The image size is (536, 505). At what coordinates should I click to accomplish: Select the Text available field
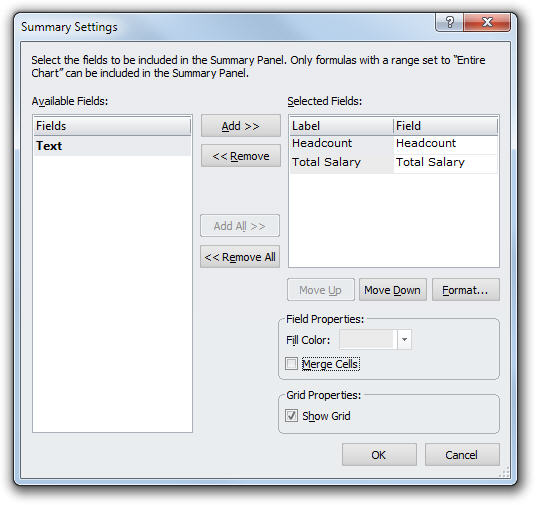click(x=112, y=146)
